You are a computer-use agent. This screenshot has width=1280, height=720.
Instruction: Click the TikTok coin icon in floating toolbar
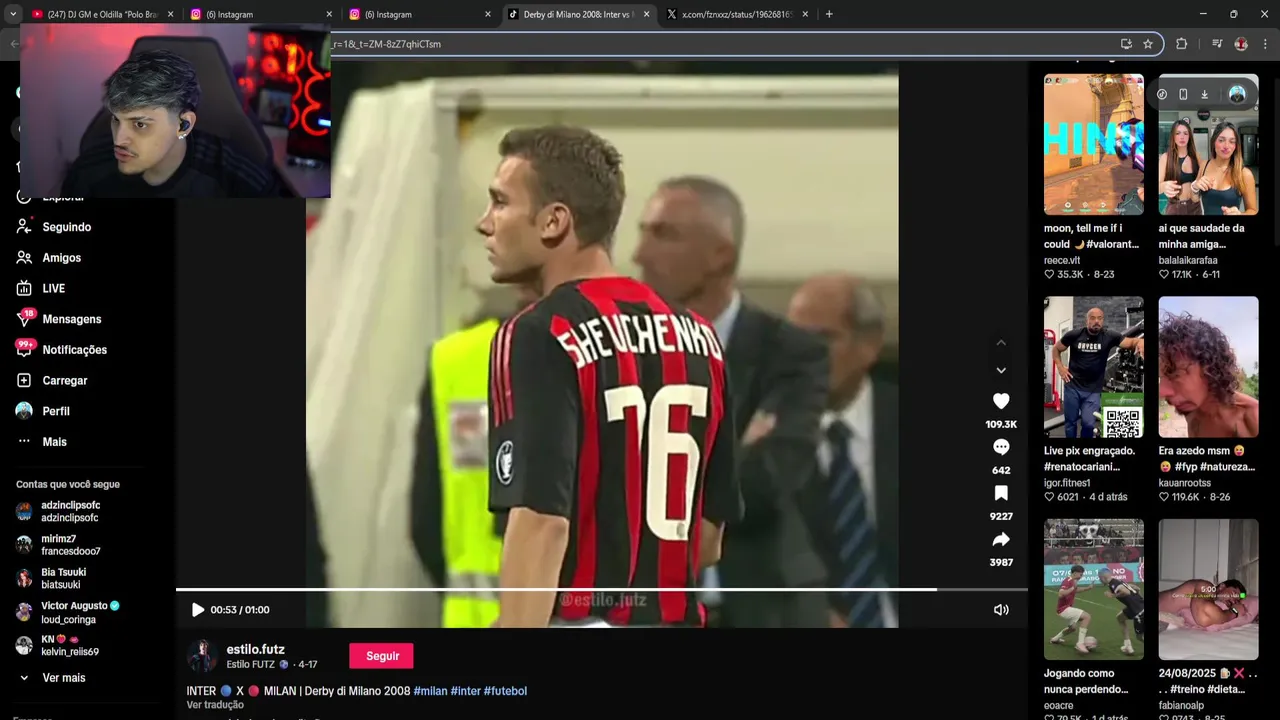click(1162, 94)
